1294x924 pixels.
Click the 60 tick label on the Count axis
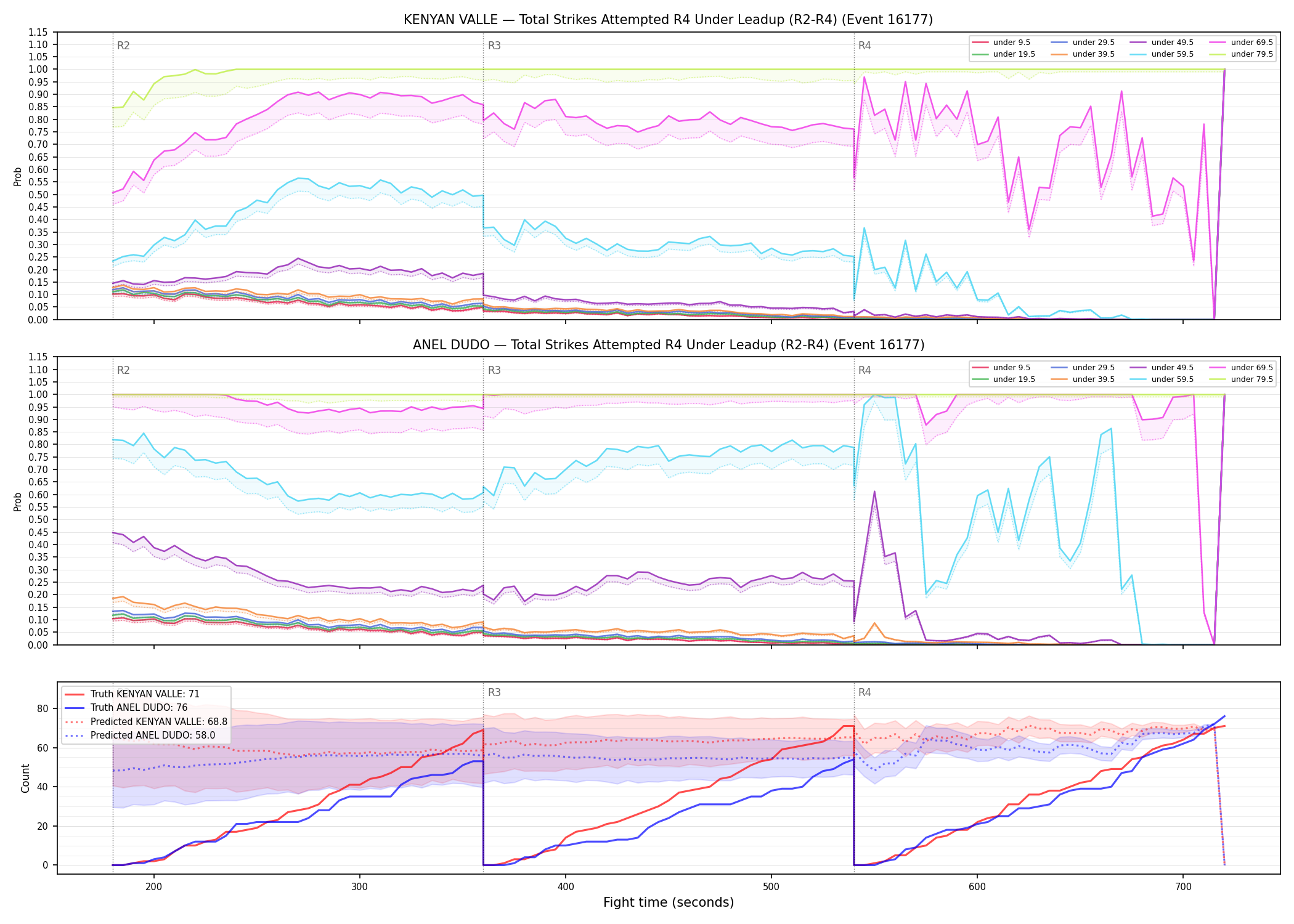[42, 748]
